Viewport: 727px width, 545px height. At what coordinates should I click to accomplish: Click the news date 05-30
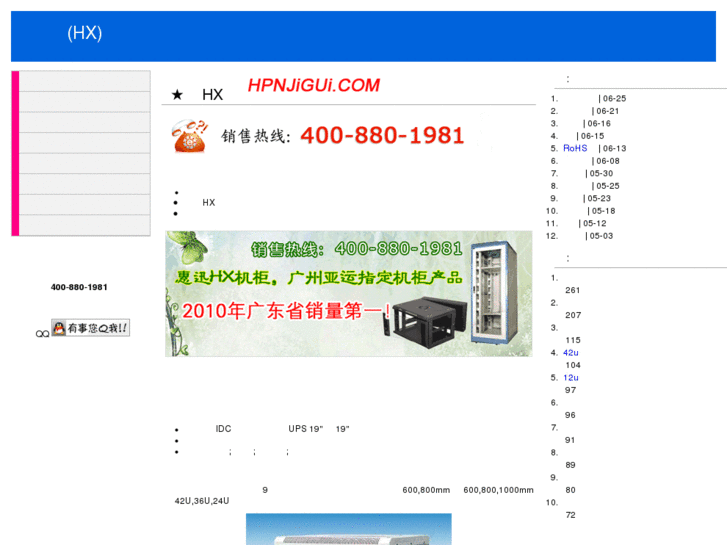click(601, 173)
